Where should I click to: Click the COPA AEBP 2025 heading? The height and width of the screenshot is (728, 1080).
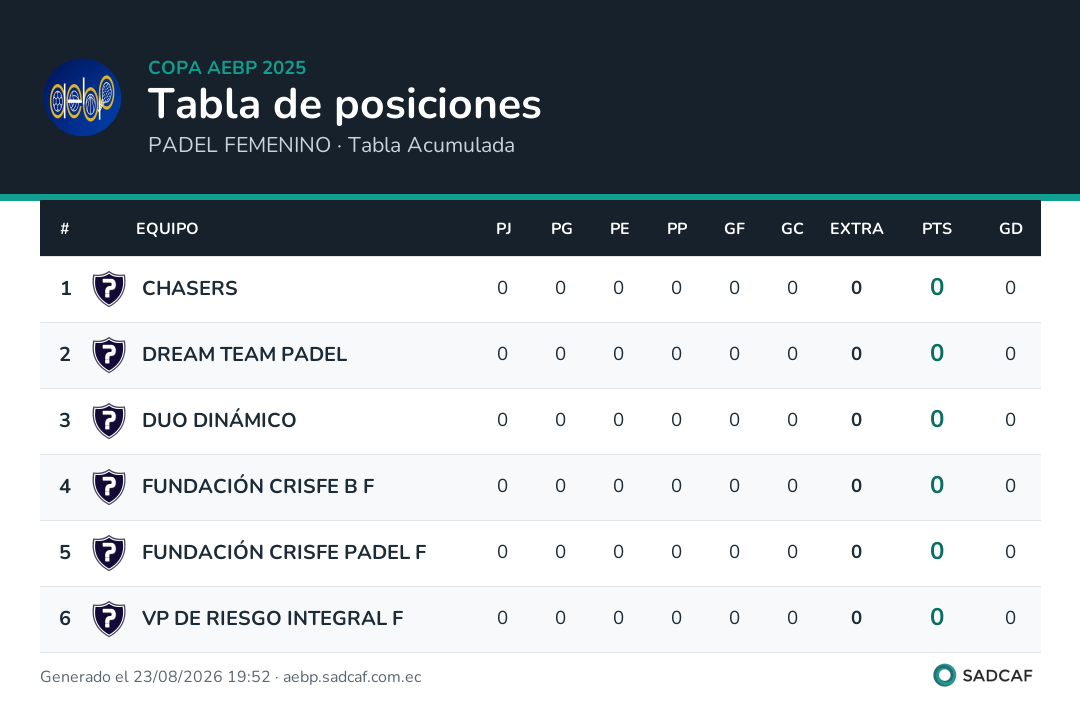227,67
